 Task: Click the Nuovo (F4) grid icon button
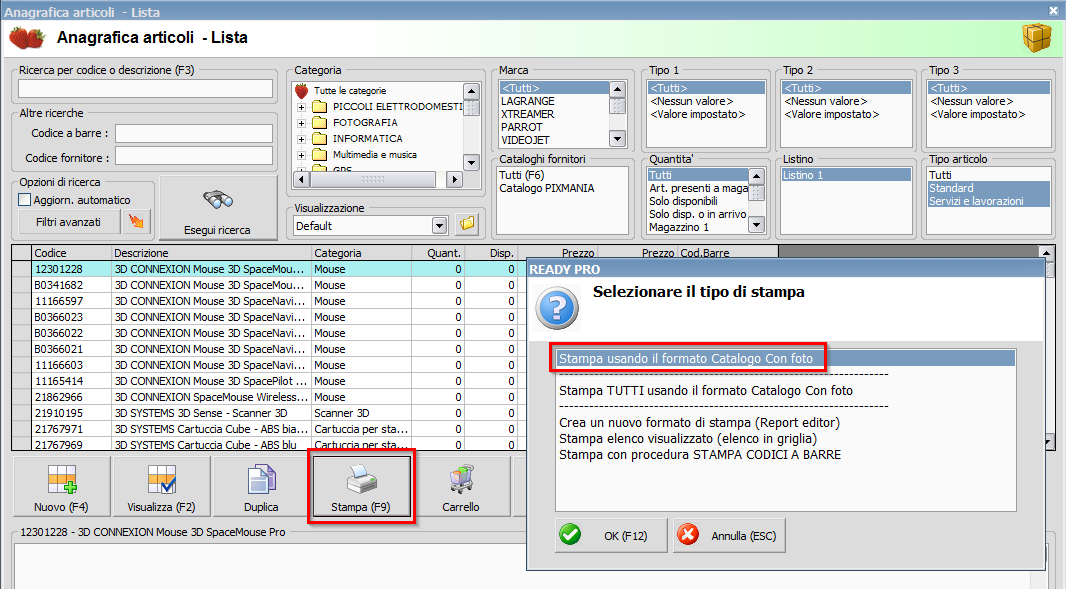(61, 487)
